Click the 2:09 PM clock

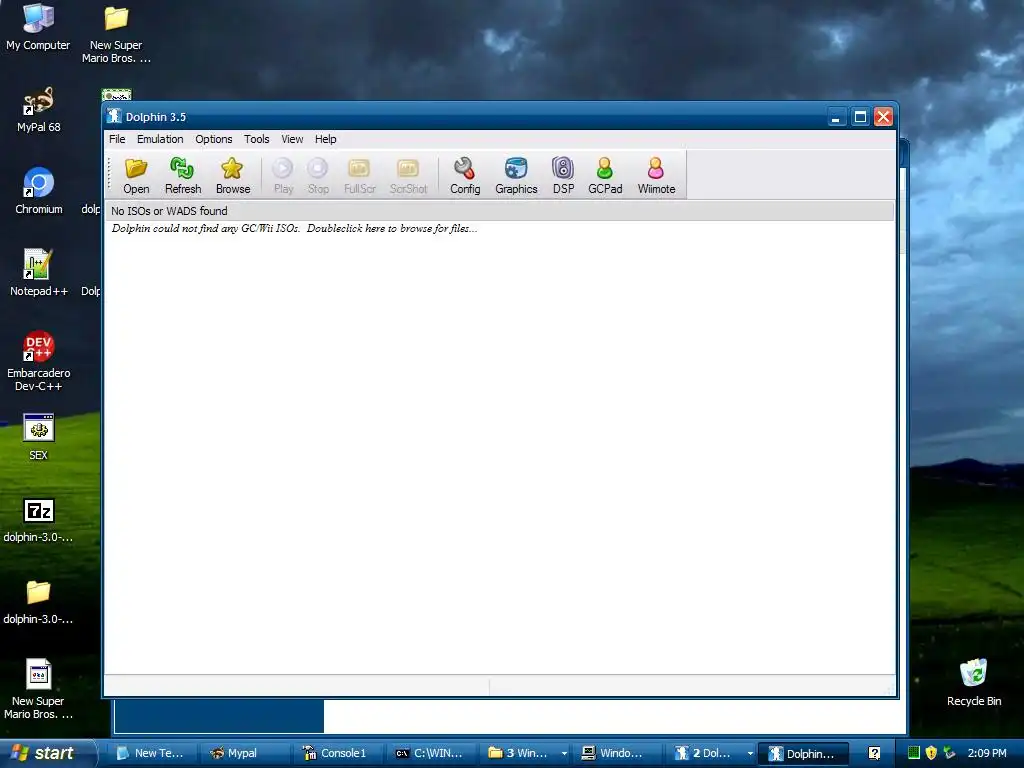pyautogui.click(x=987, y=753)
